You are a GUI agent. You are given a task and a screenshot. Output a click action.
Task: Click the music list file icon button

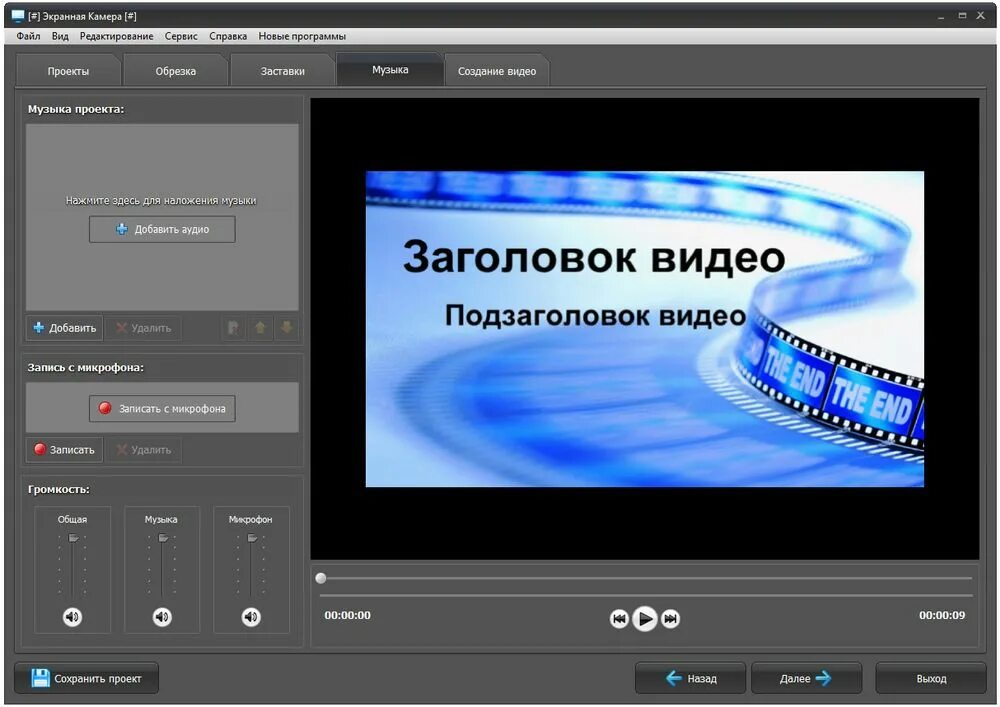coord(233,328)
